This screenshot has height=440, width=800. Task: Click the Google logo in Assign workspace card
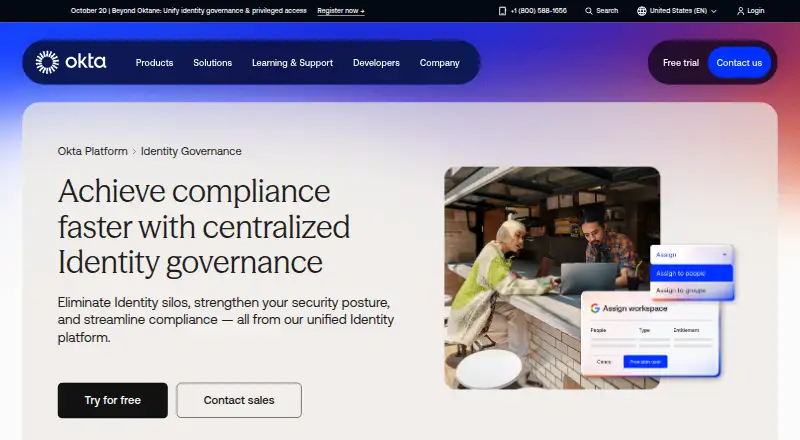(x=595, y=308)
